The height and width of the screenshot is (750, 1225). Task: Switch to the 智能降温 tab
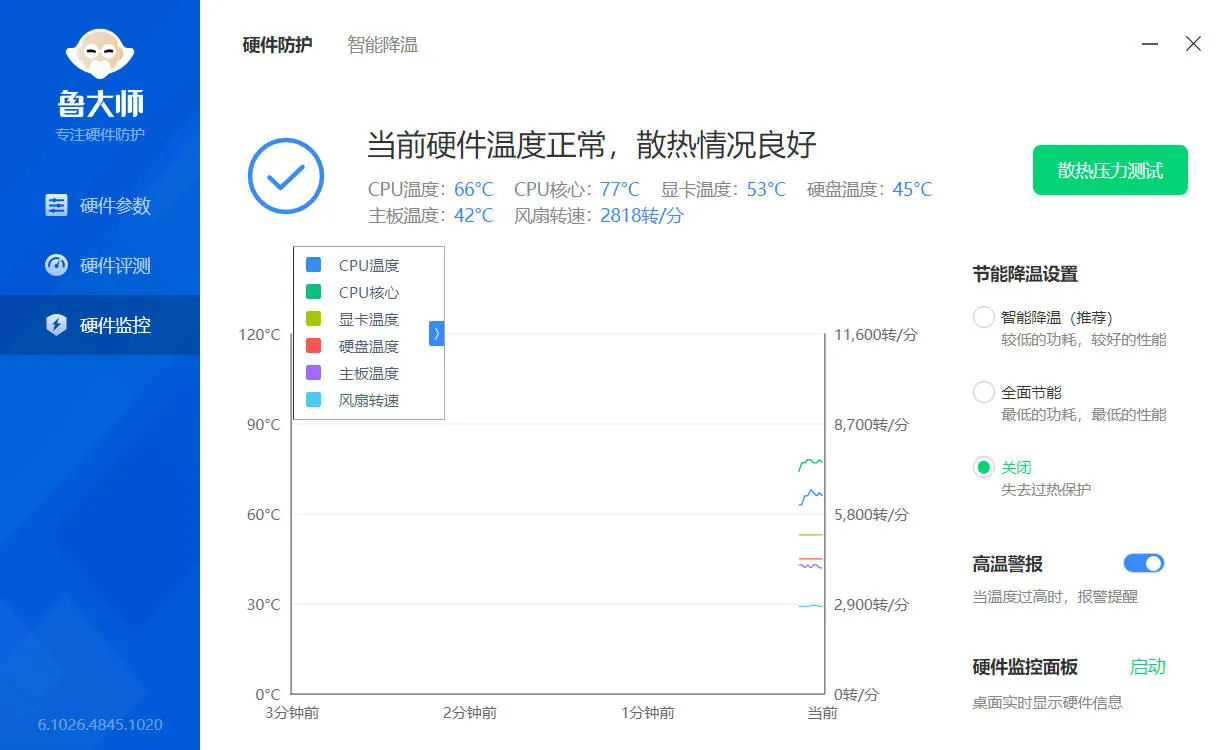[x=382, y=45]
